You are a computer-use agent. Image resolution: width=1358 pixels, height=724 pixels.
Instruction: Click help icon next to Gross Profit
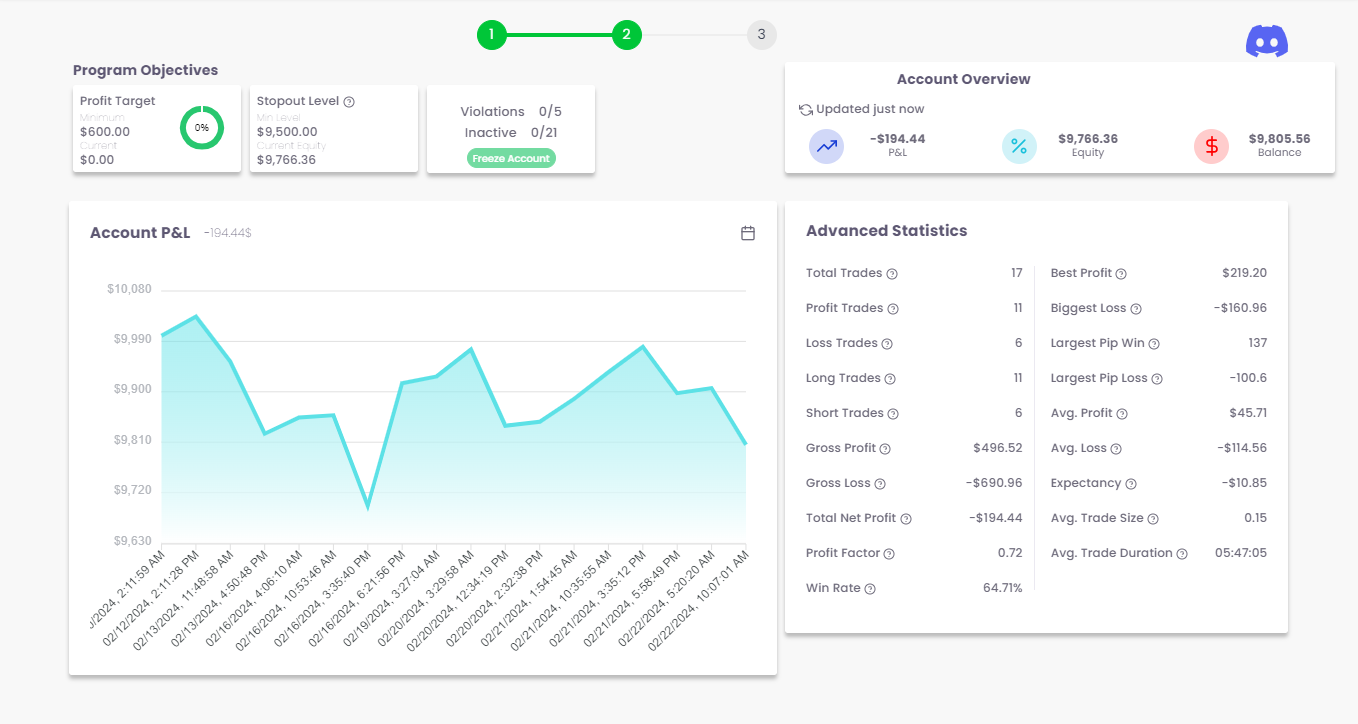(885, 449)
